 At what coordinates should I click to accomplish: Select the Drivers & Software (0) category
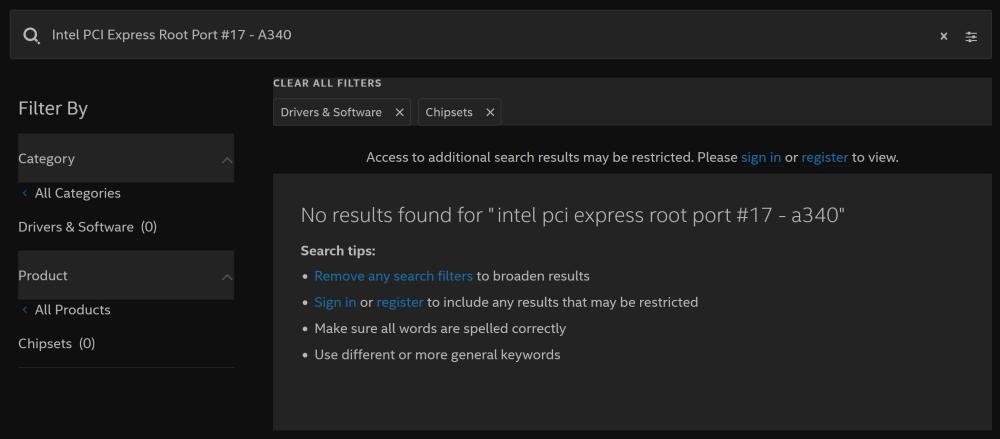(x=87, y=227)
